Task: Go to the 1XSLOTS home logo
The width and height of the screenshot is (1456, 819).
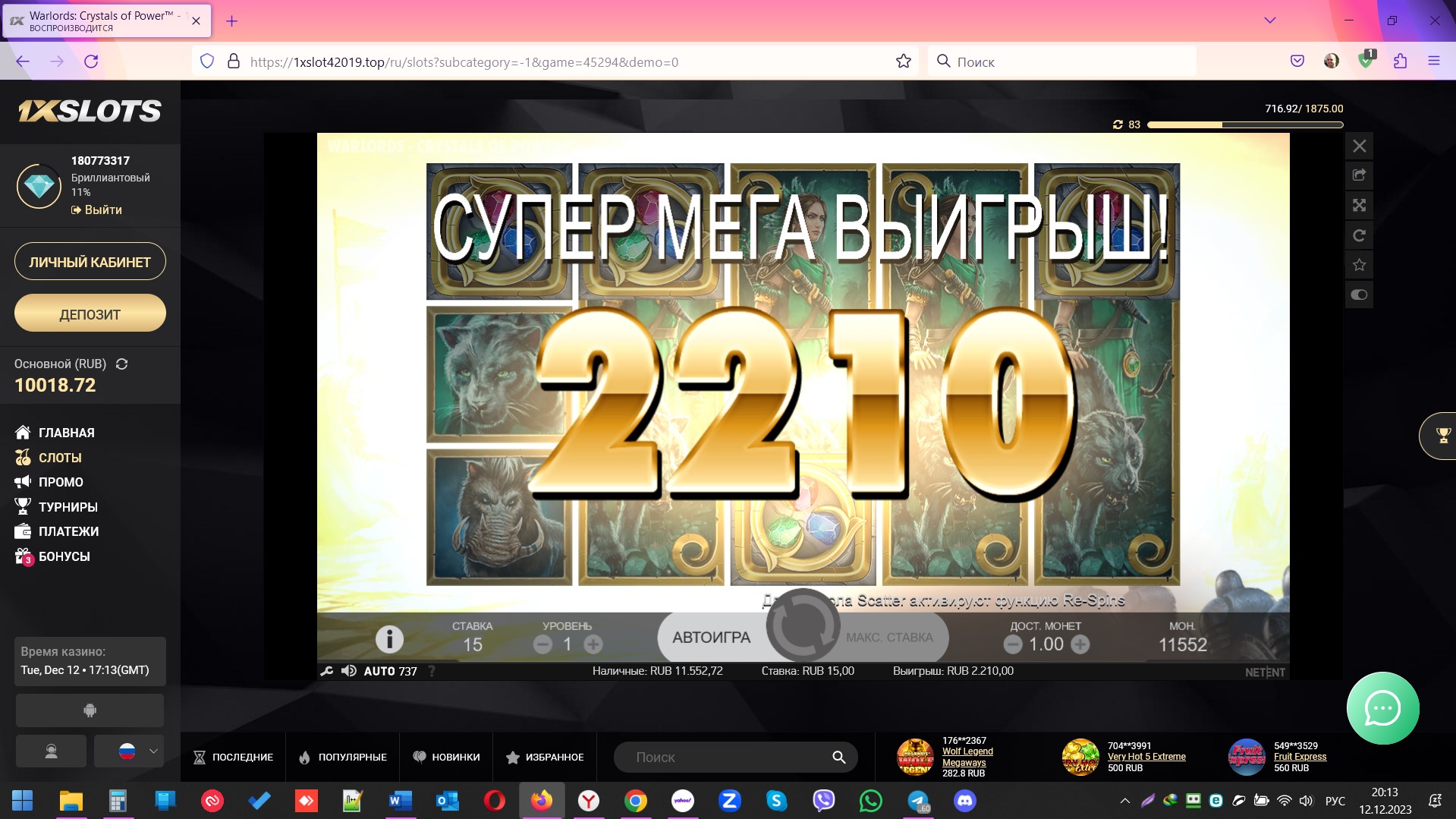Action: (x=90, y=112)
